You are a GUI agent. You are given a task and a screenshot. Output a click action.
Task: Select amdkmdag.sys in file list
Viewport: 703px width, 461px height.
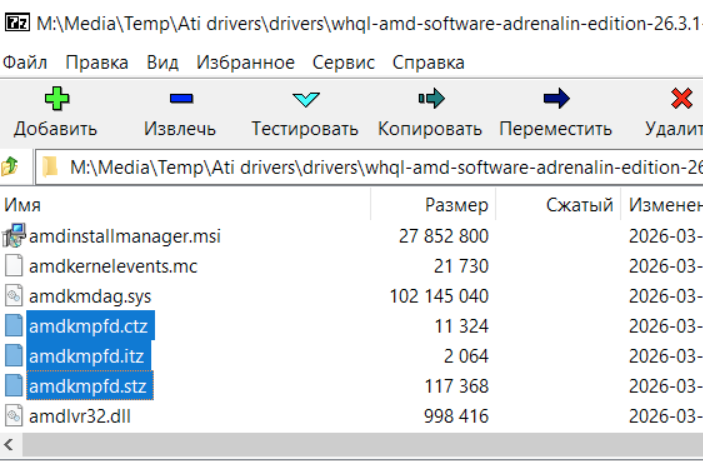(x=90, y=296)
